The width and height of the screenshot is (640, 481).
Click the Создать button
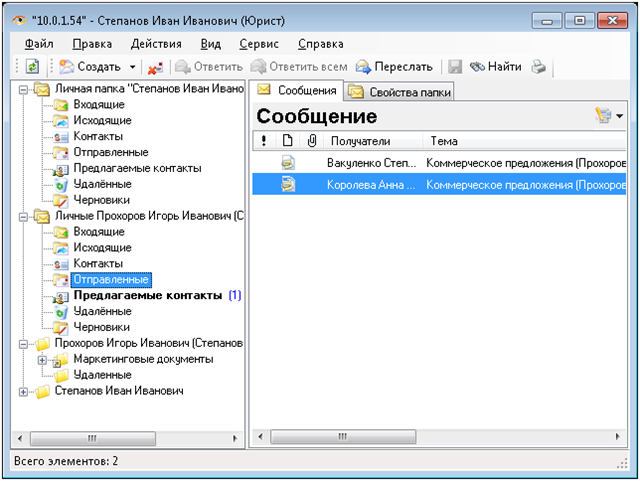click(x=91, y=67)
